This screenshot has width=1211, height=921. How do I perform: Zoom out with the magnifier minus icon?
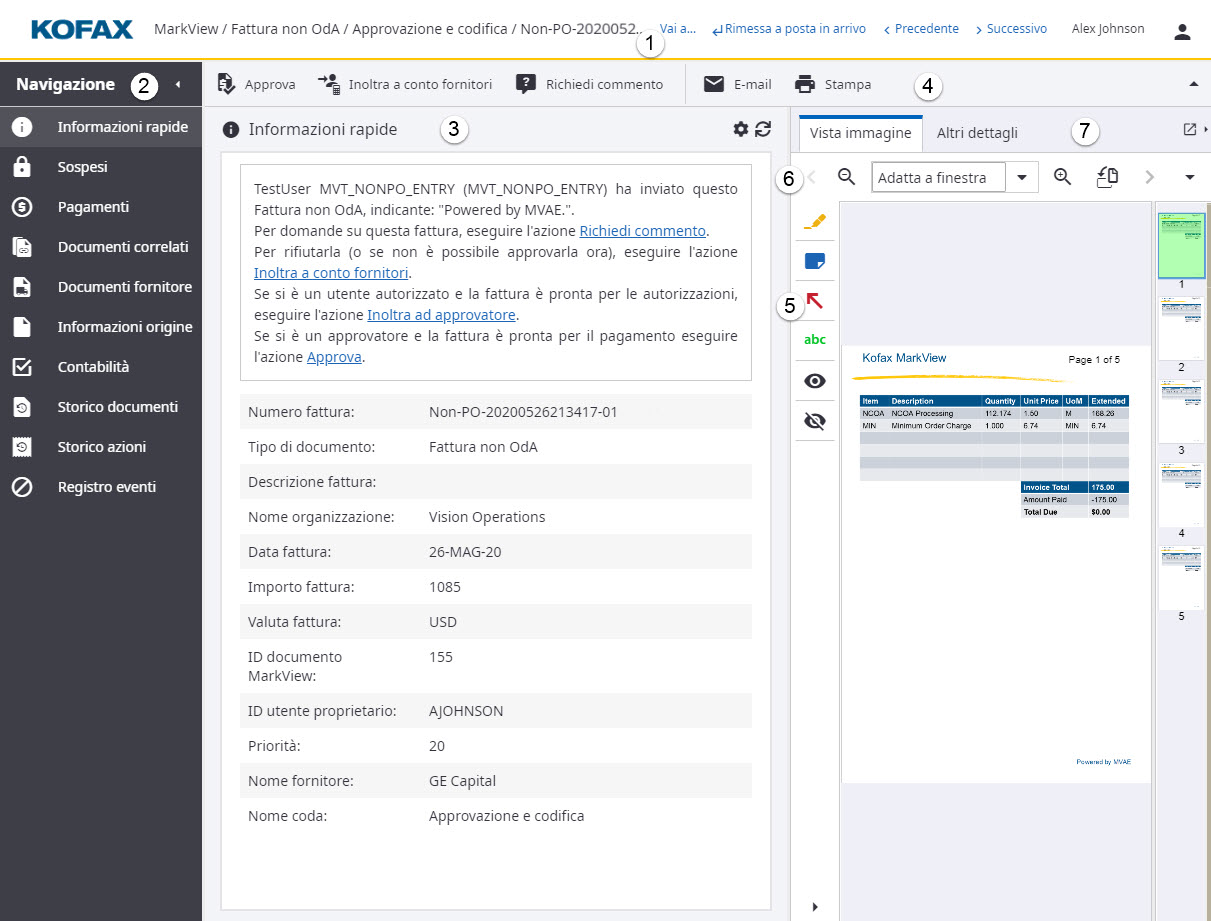846,177
